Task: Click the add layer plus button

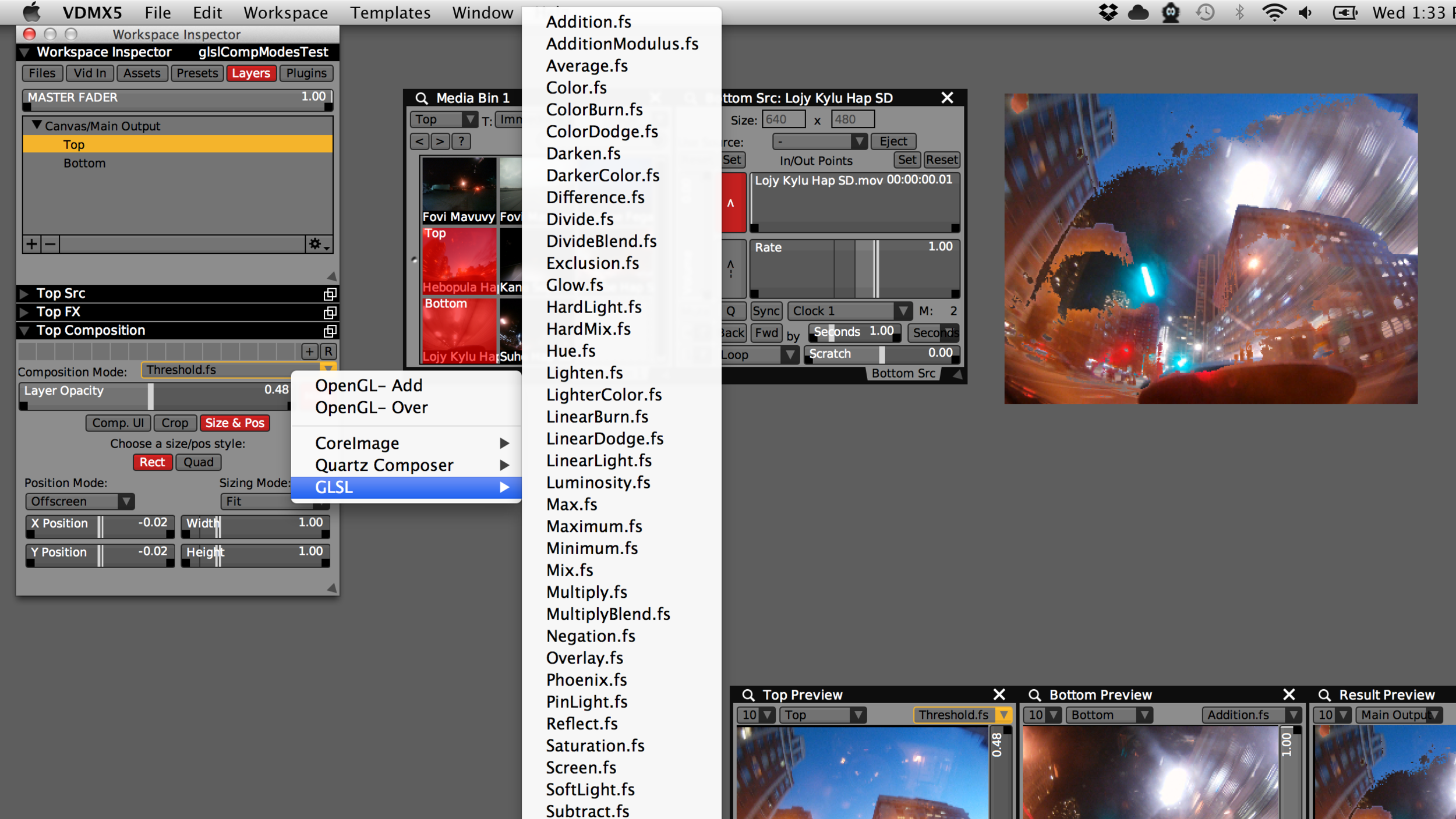Action: [32, 244]
